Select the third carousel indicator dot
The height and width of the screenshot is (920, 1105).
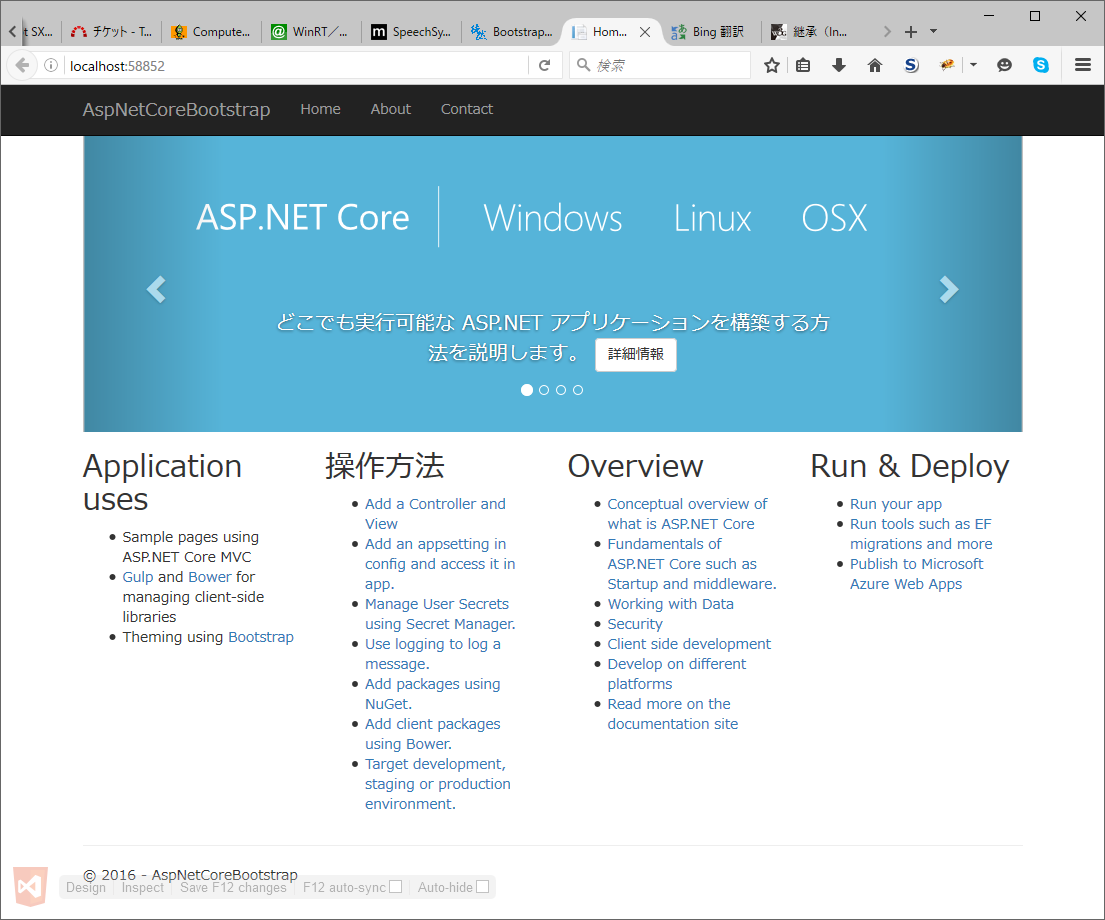point(561,390)
